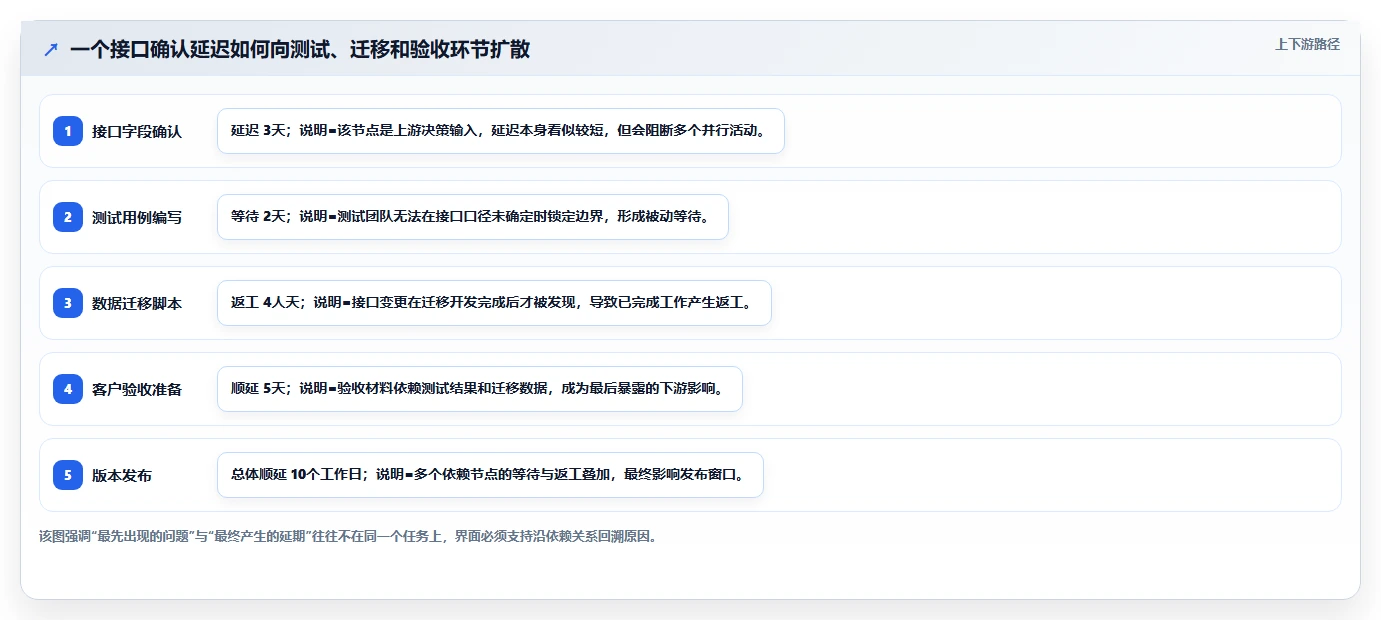Click the footnote starting 该图强调
The image size is (1381, 620).
point(348,536)
